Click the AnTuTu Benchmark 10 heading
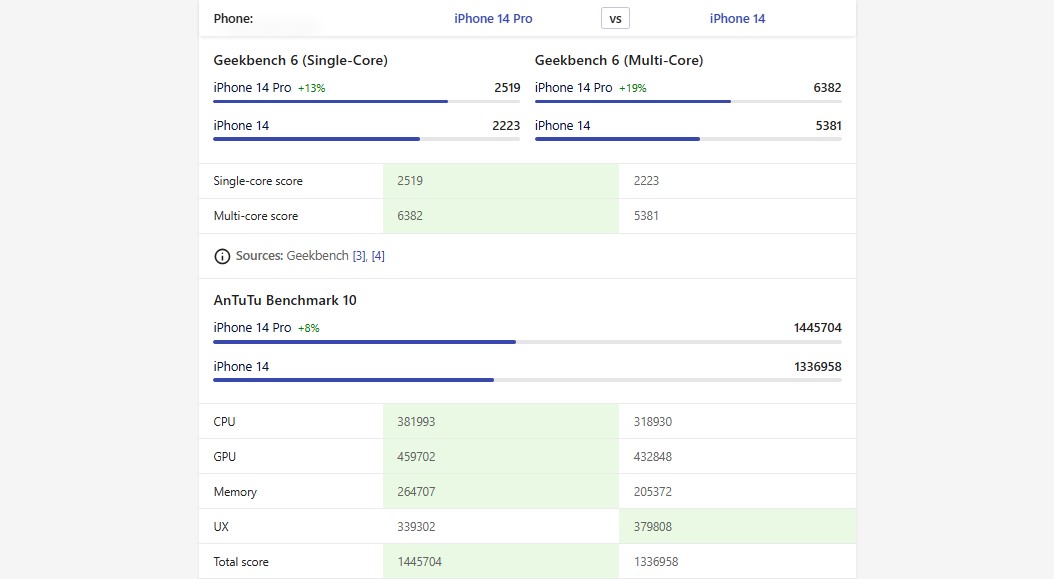1054x579 pixels. pyautogui.click(x=285, y=300)
